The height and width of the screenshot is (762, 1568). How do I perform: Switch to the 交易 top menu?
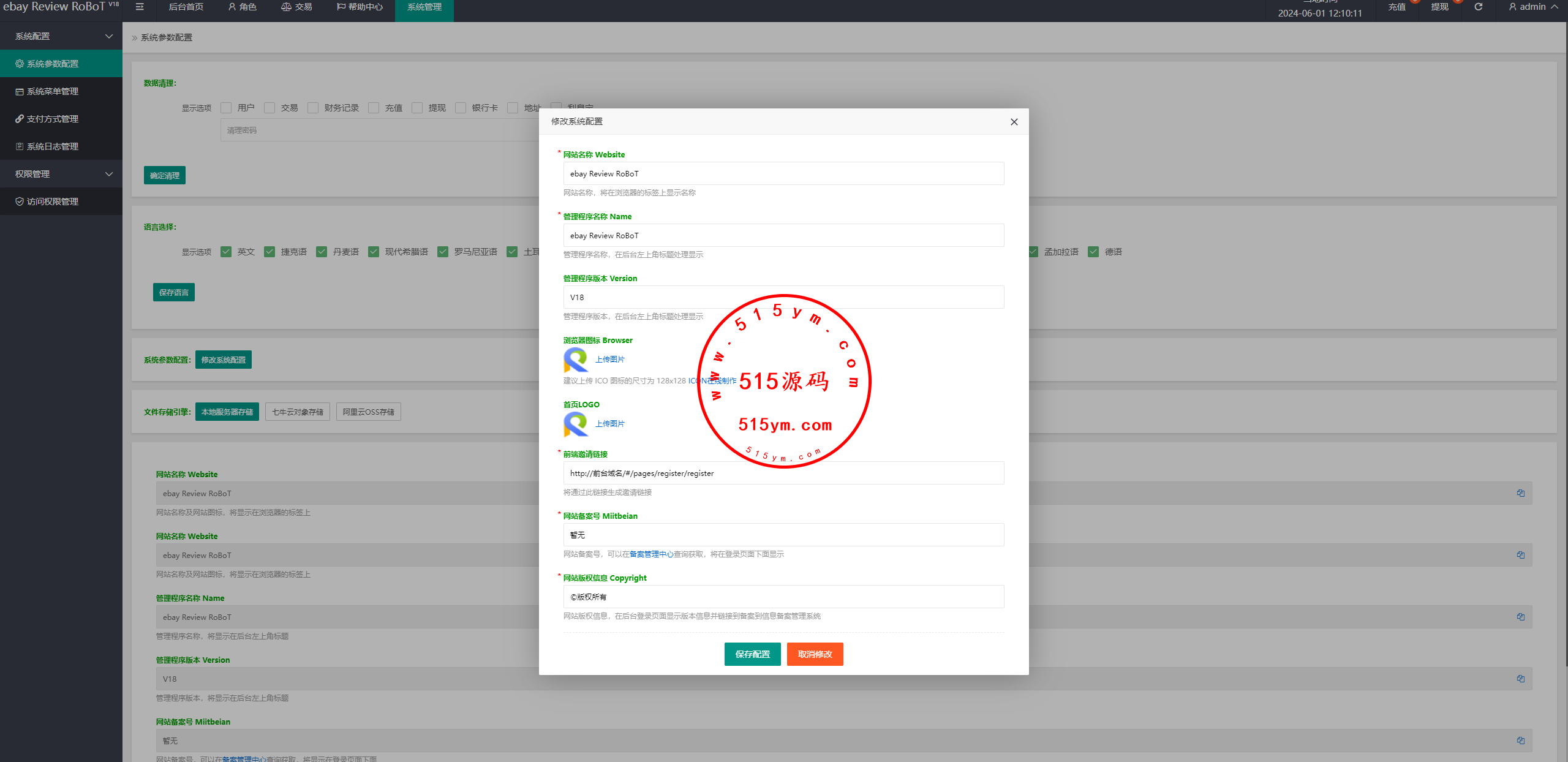click(297, 7)
